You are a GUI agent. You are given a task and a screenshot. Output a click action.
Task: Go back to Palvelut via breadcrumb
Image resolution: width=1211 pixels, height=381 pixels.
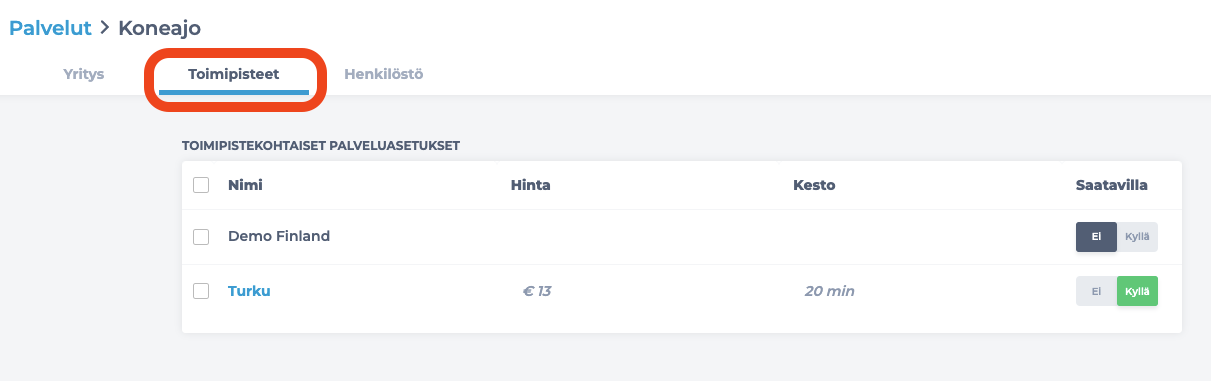[x=50, y=28]
